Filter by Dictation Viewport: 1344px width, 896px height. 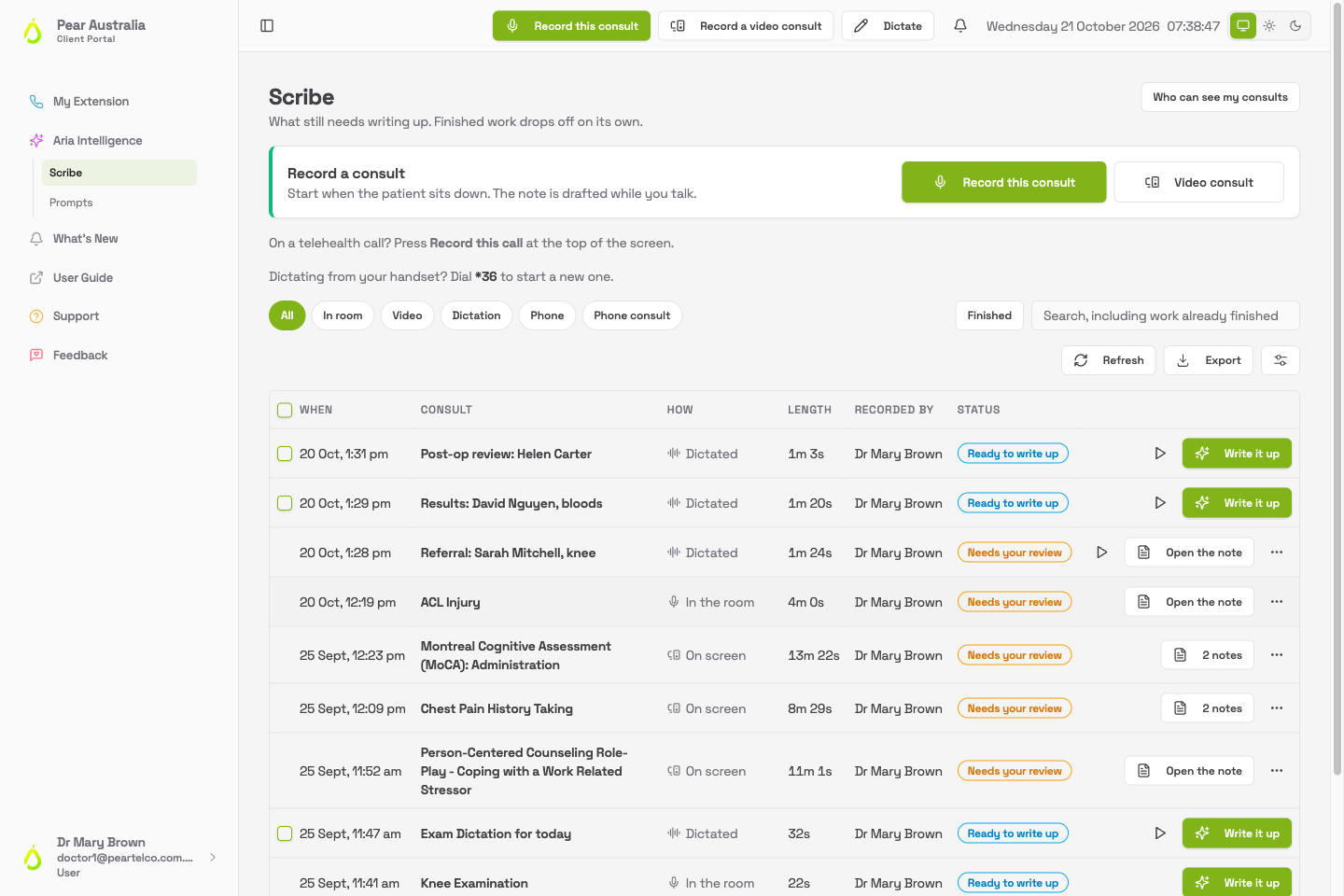click(x=476, y=315)
